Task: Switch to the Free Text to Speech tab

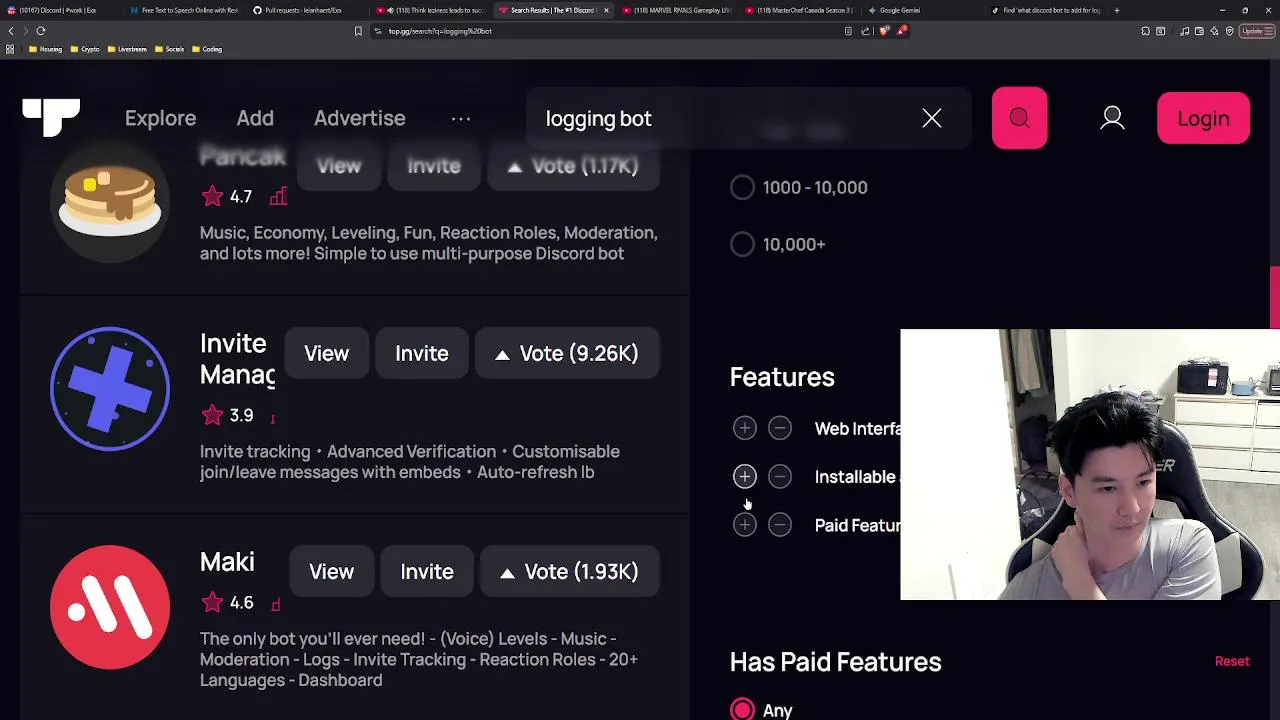Action: click(x=185, y=10)
